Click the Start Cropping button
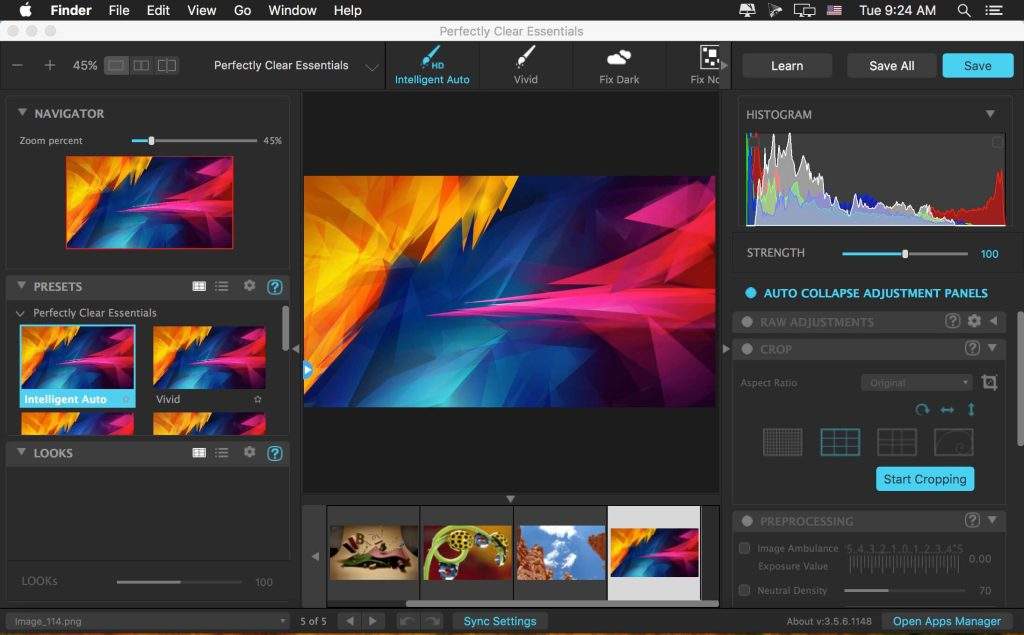Screen dimensions: 1024x635 pos(925,479)
